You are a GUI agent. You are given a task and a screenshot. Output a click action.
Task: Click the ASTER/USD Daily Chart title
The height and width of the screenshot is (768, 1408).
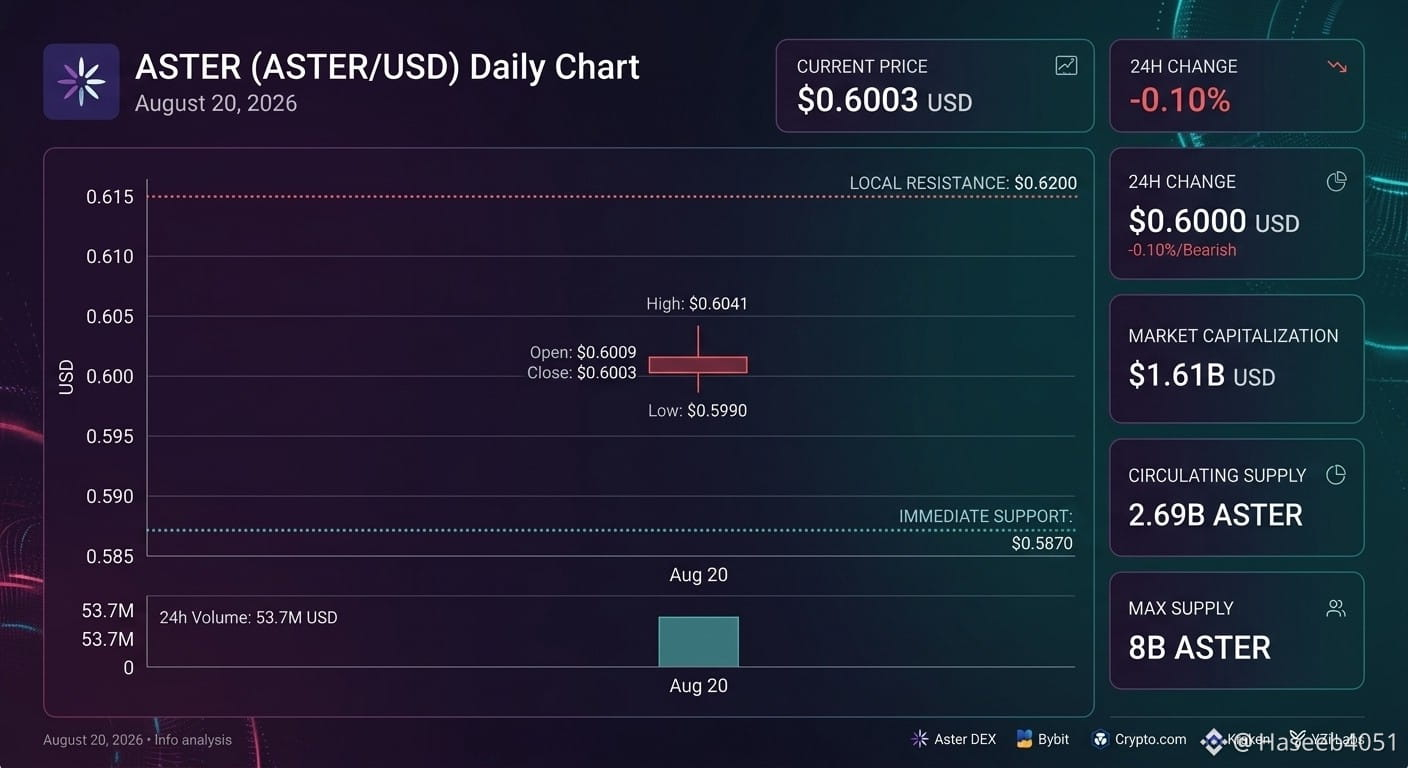click(387, 67)
